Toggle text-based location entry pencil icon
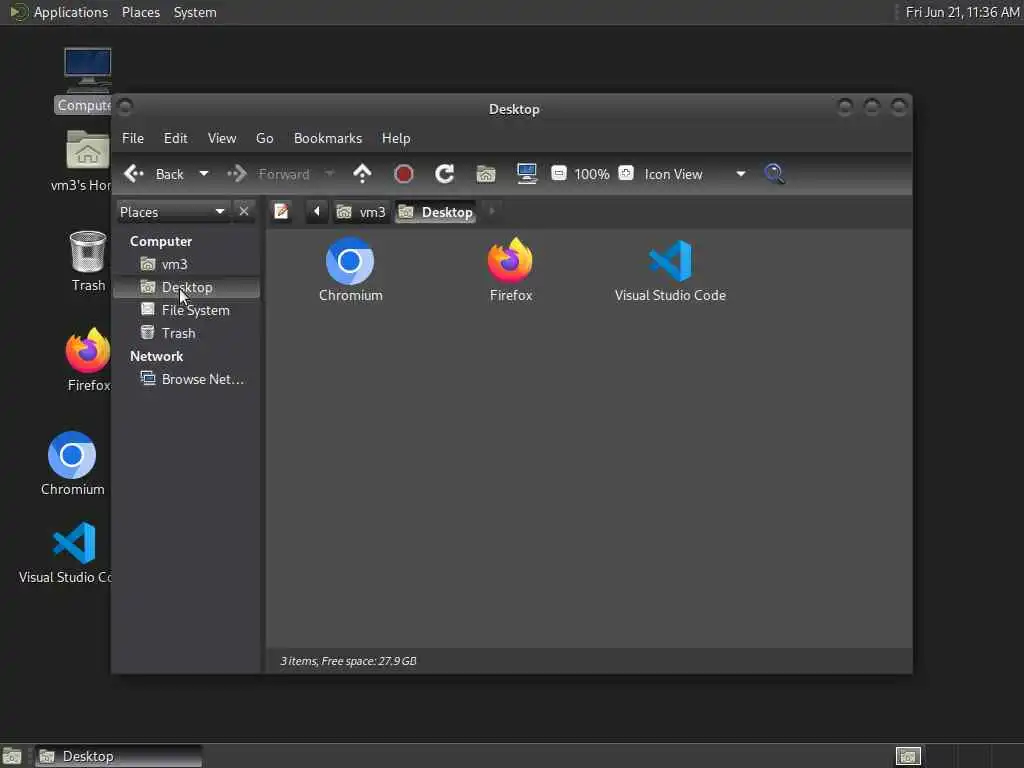Screen dimensions: 1024x768 281,212
